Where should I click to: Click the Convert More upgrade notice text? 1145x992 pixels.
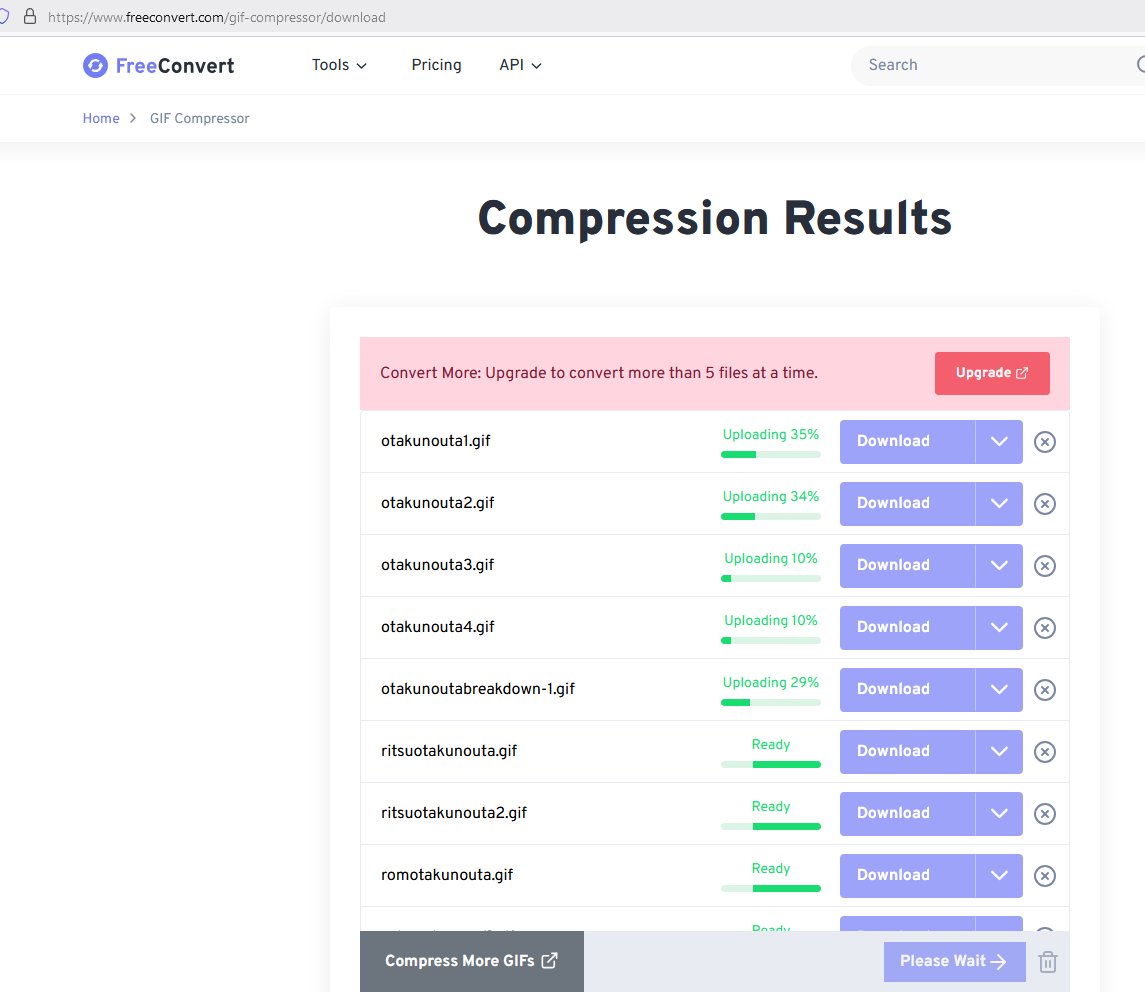pyautogui.click(x=599, y=373)
